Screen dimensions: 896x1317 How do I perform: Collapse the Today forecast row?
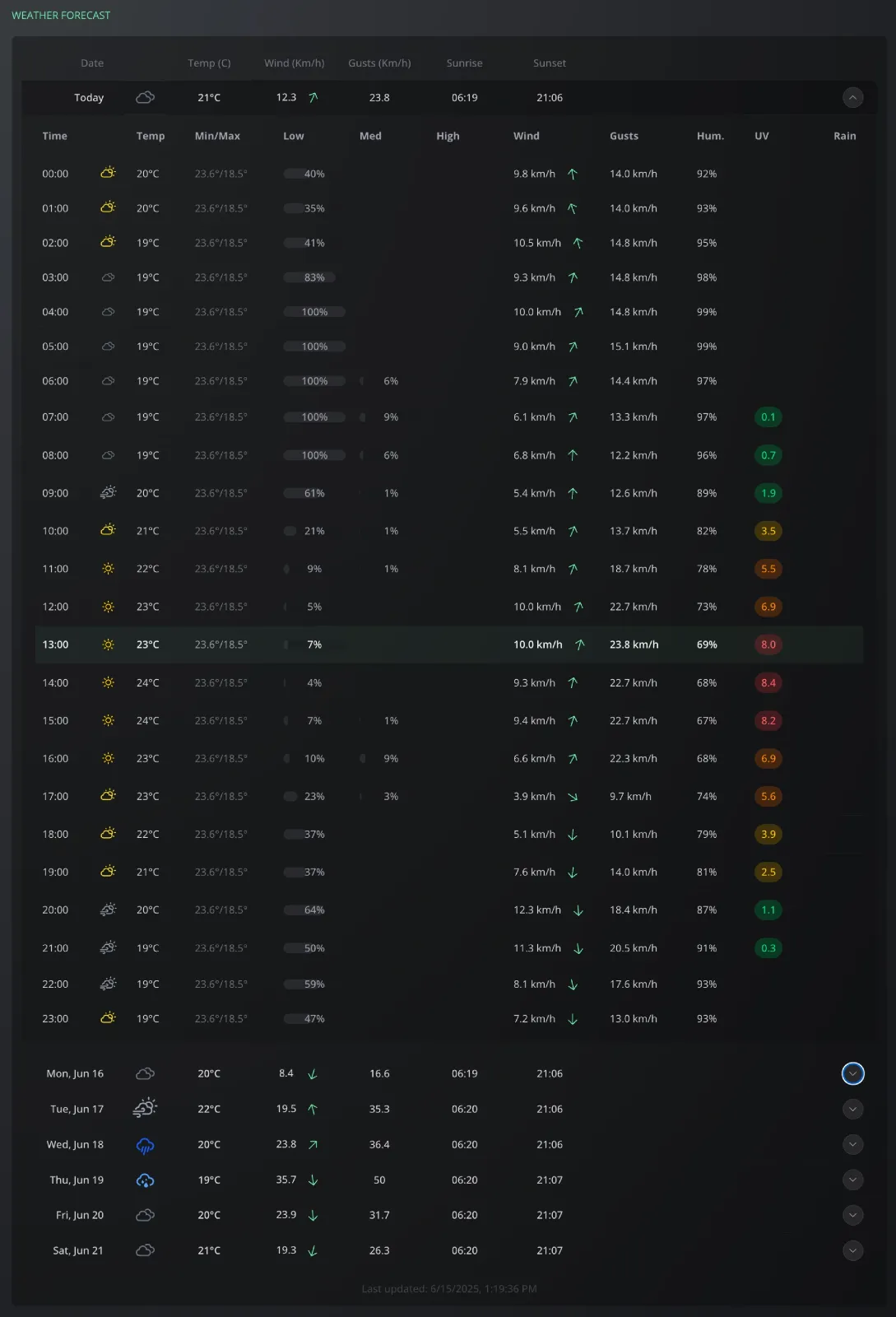[852, 98]
